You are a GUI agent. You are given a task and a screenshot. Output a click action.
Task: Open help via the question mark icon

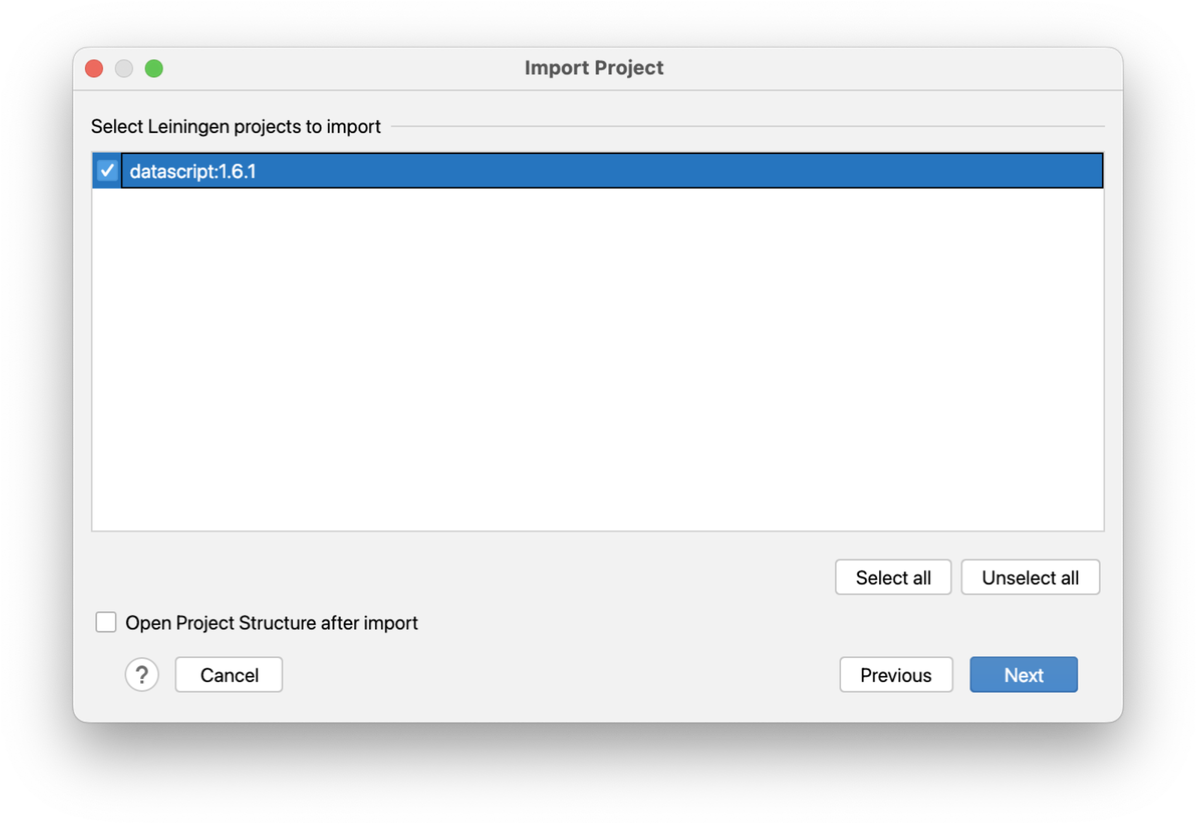coord(142,674)
